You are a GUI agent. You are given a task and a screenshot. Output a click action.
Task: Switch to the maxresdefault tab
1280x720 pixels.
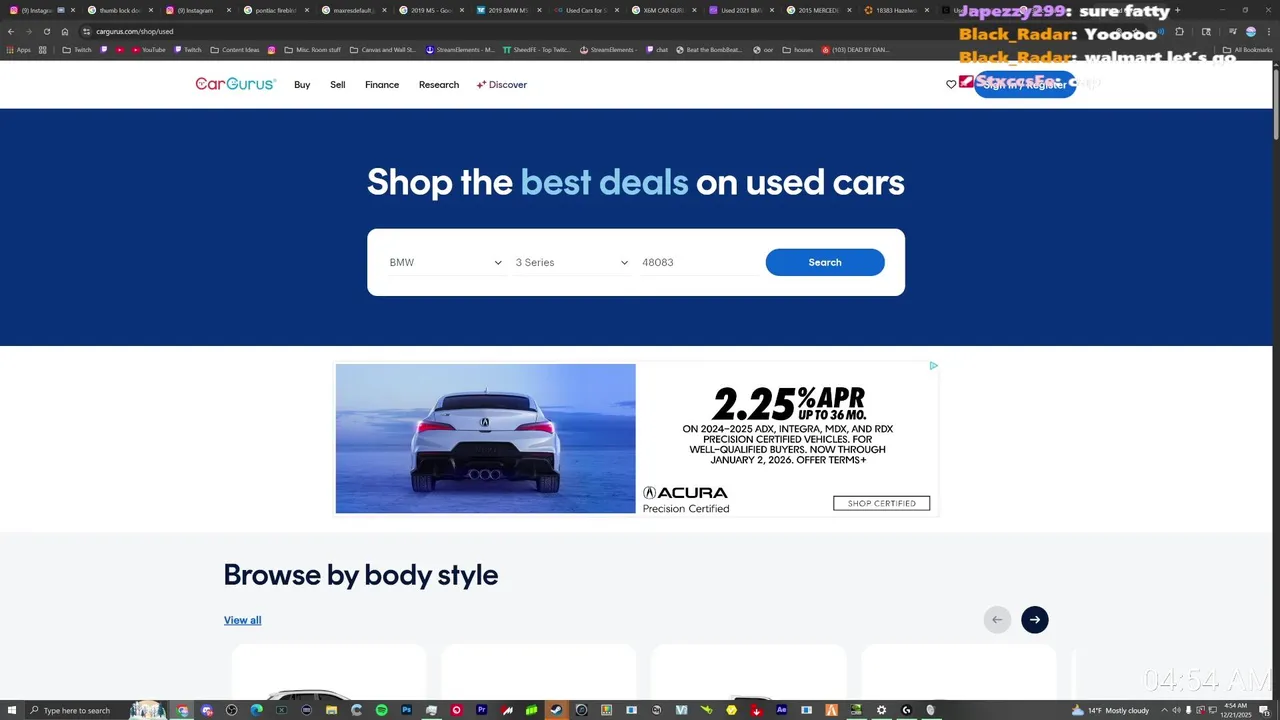pos(352,10)
